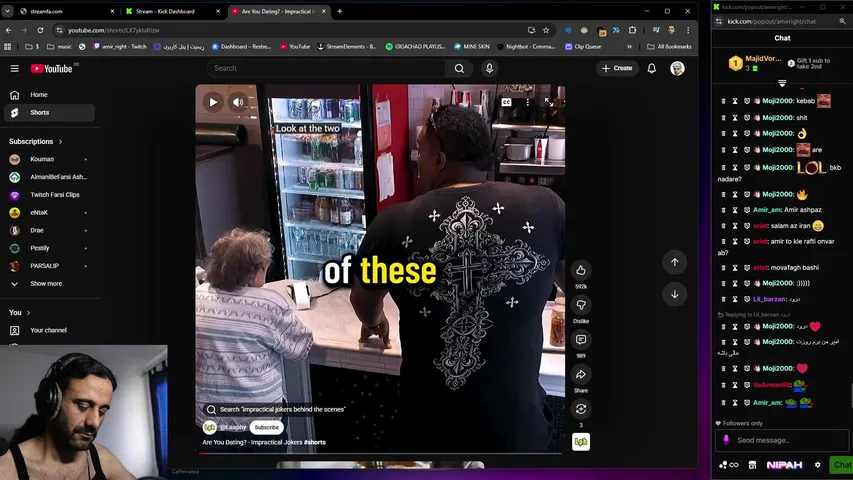Focus the YouTube search field
This screenshot has height=480, width=853.
tap(326, 69)
